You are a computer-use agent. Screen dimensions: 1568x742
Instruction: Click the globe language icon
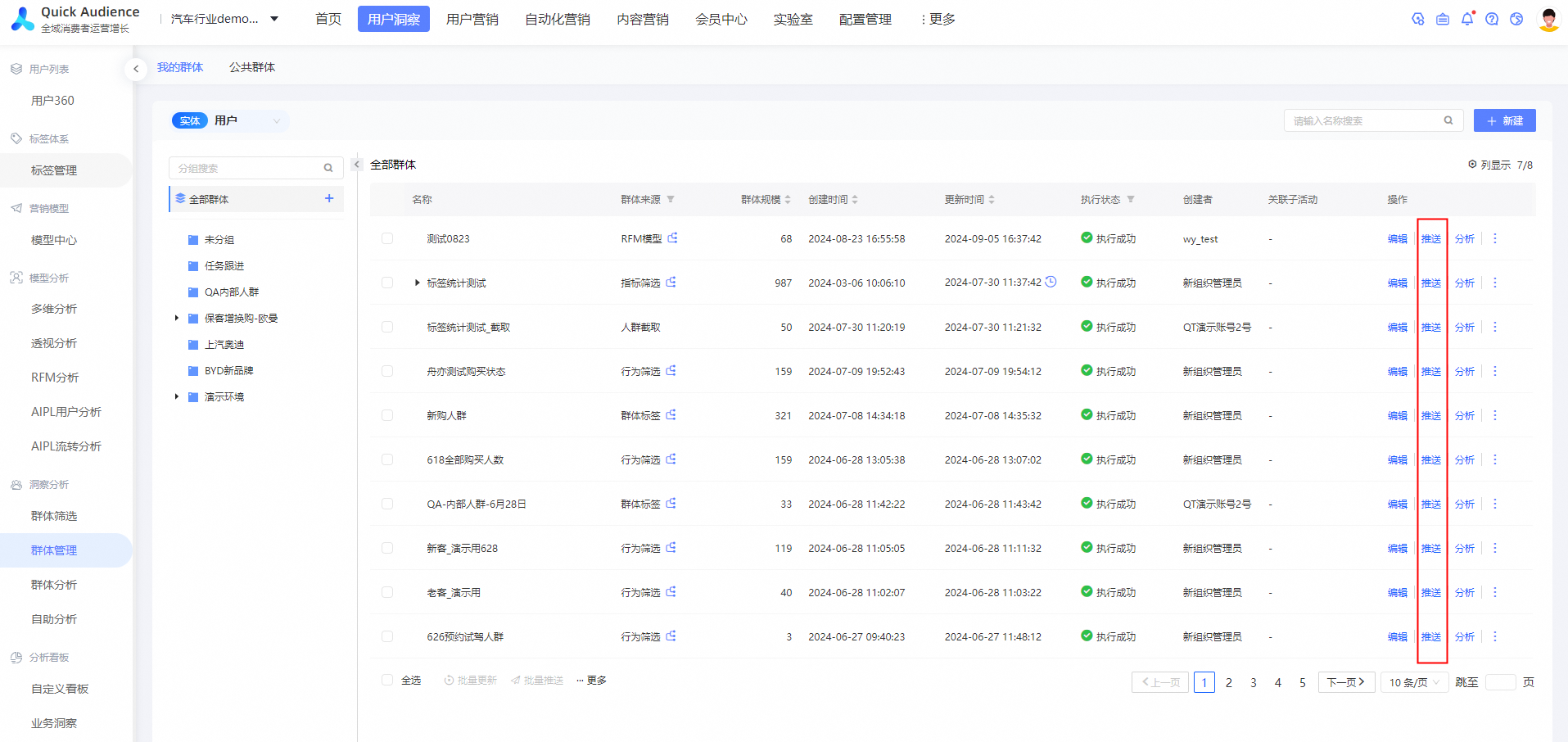click(x=1516, y=19)
